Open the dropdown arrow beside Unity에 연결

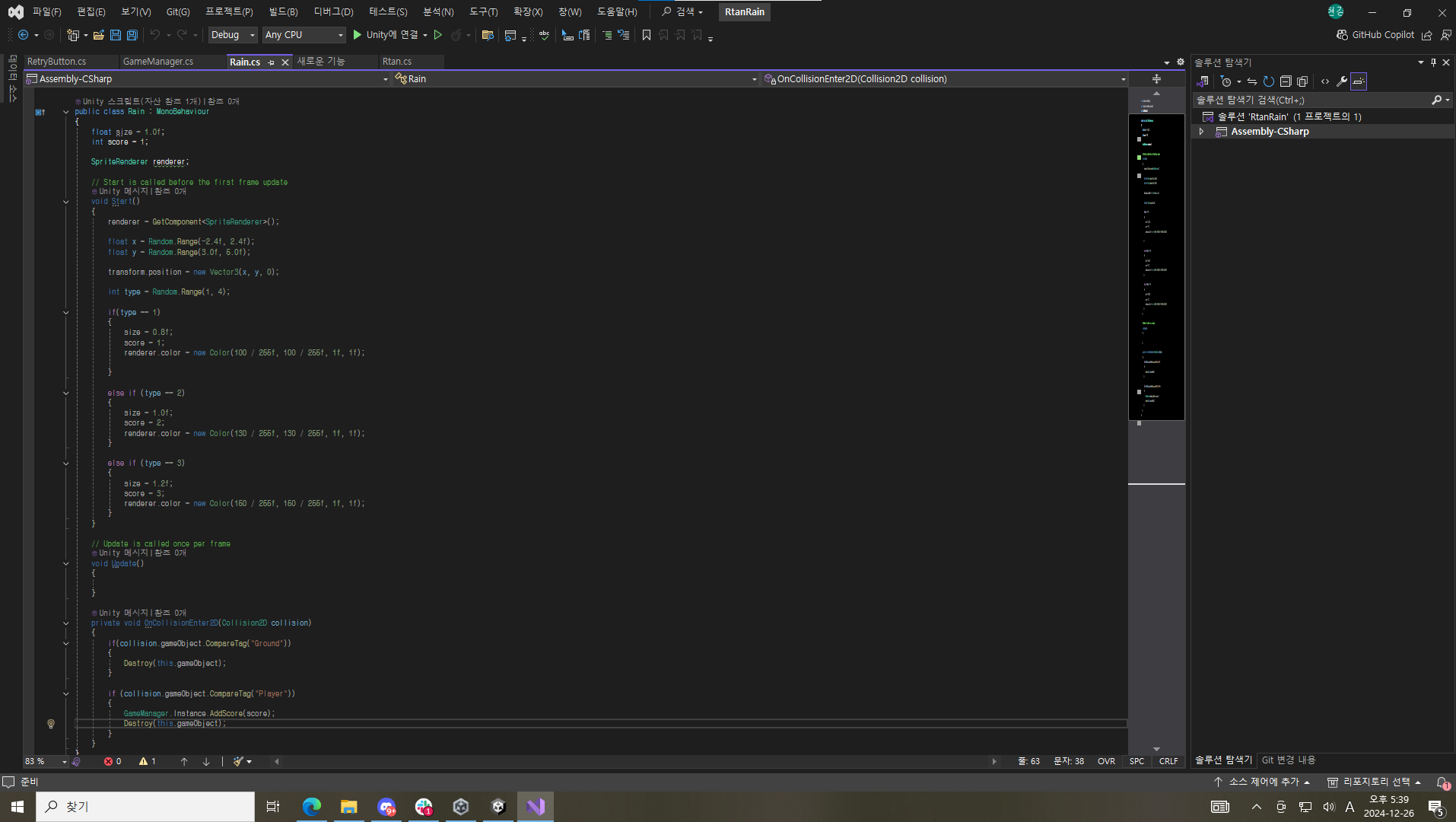click(x=425, y=35)
